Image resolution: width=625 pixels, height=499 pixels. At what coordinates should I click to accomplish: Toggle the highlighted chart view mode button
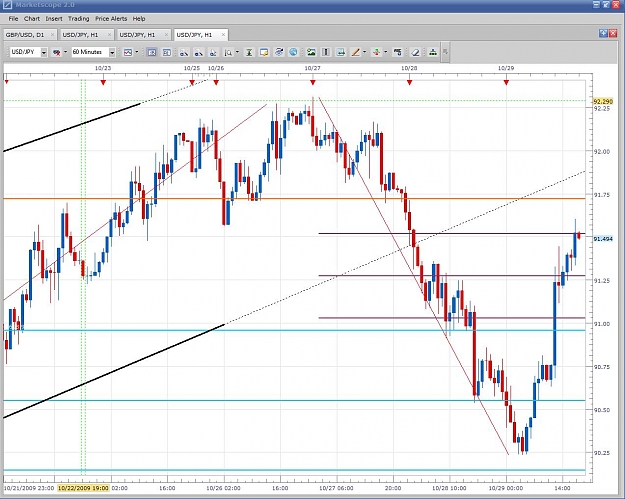[151, 52]
